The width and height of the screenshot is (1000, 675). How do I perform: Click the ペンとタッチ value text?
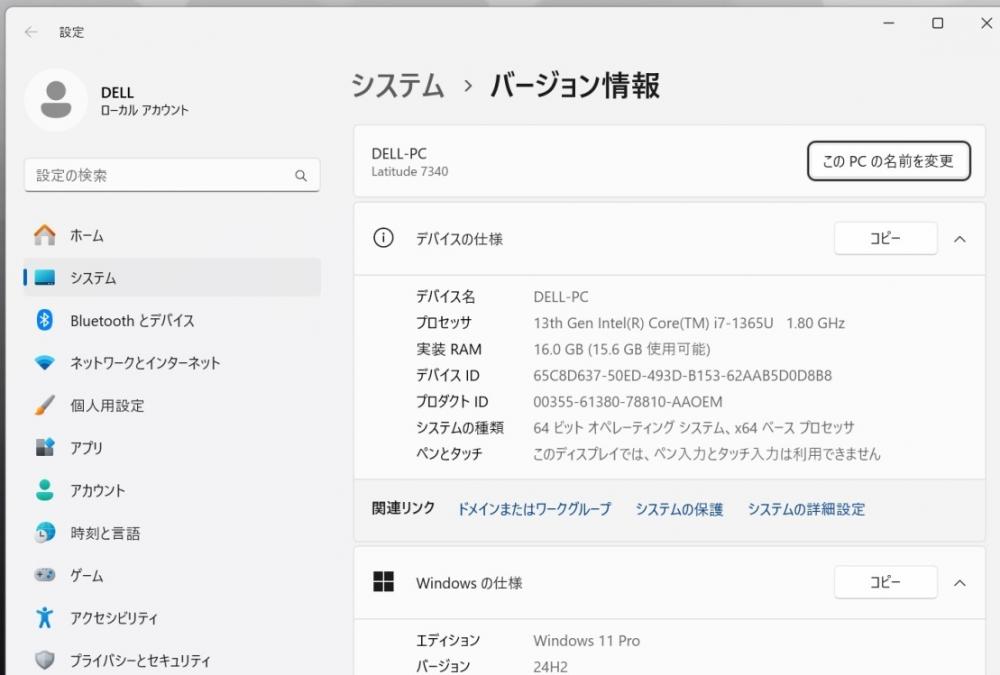click(x=707, y=454)
